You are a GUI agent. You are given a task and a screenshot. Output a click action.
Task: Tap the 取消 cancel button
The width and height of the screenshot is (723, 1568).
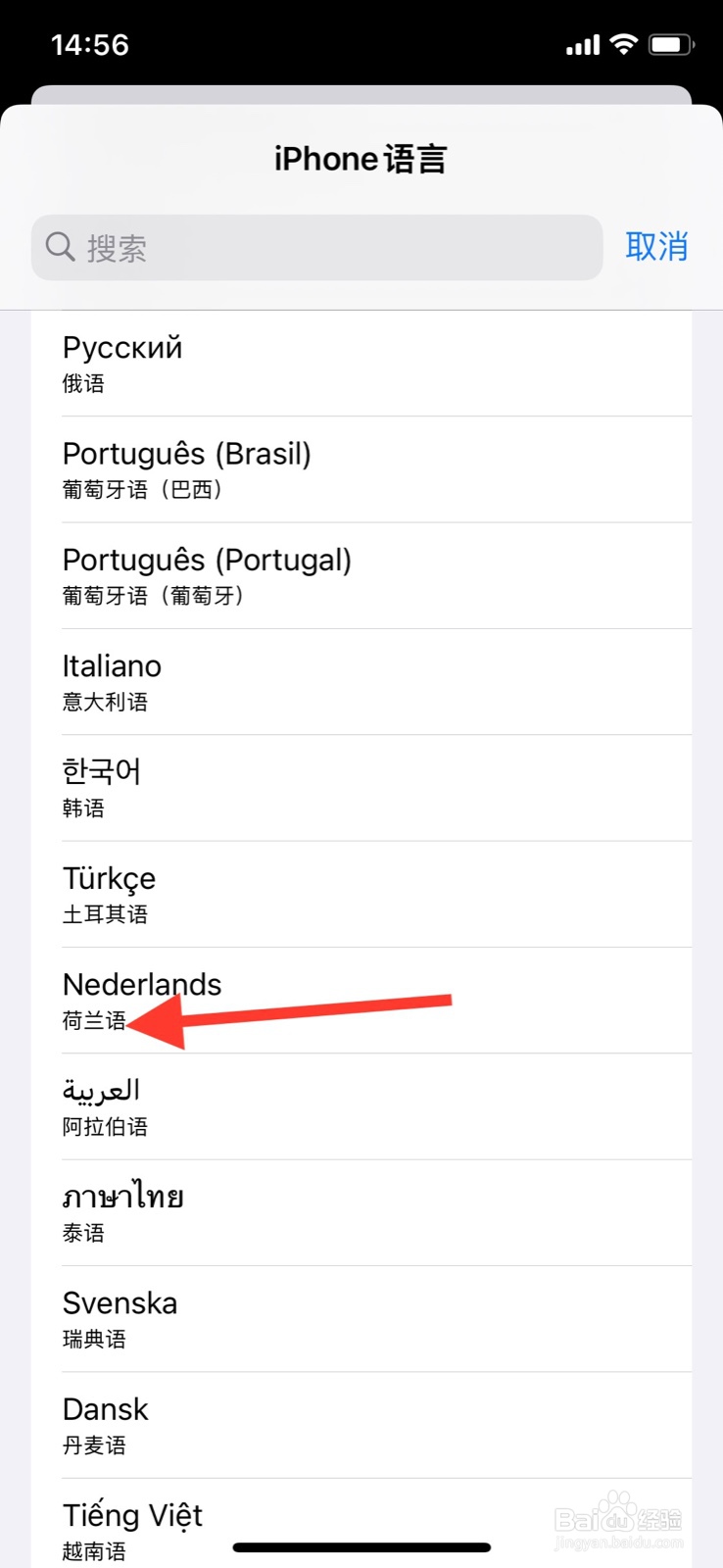click(656, 246)
